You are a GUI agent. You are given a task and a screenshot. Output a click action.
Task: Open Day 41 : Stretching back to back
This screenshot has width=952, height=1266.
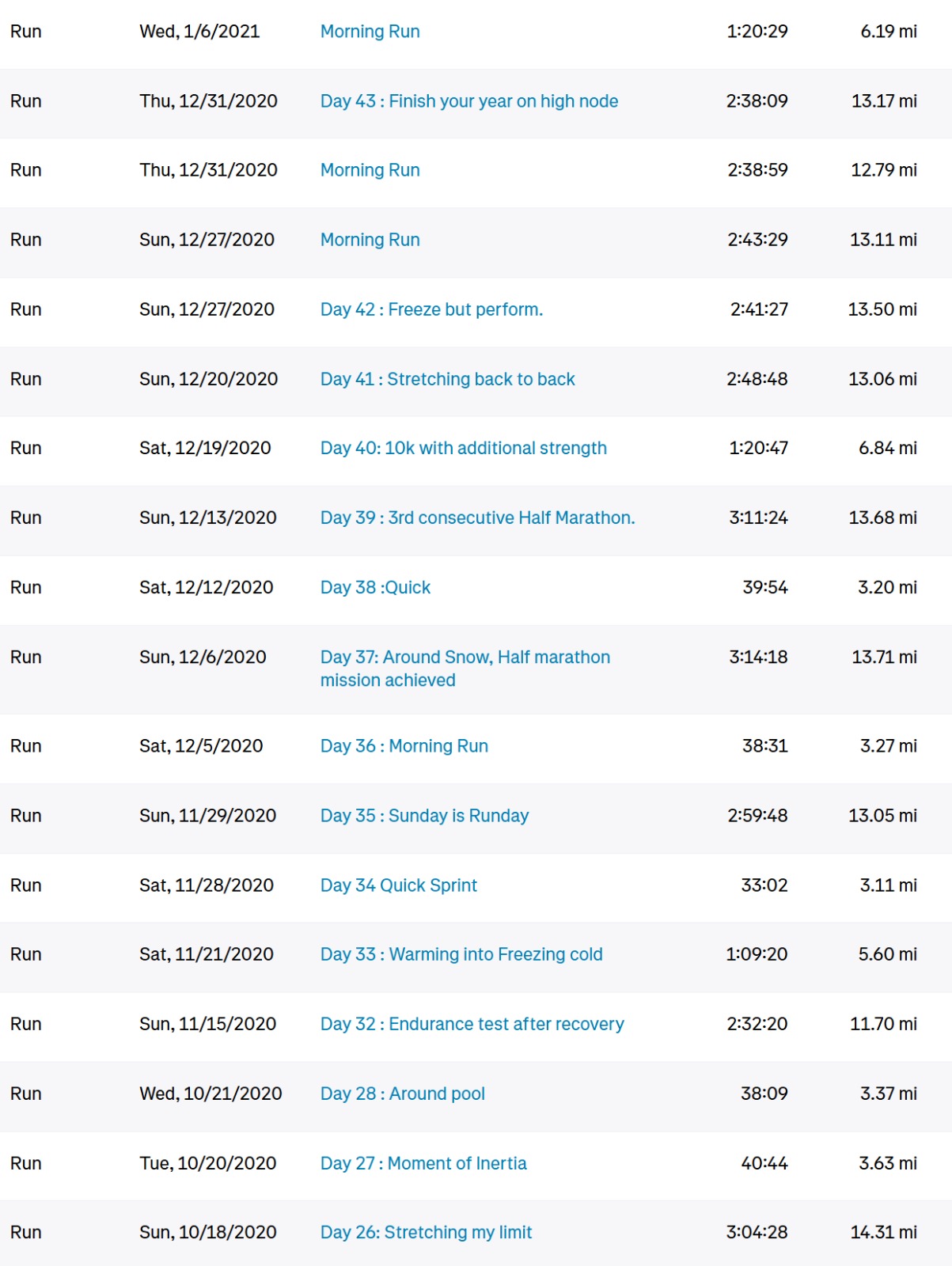(x=447, y=379)
